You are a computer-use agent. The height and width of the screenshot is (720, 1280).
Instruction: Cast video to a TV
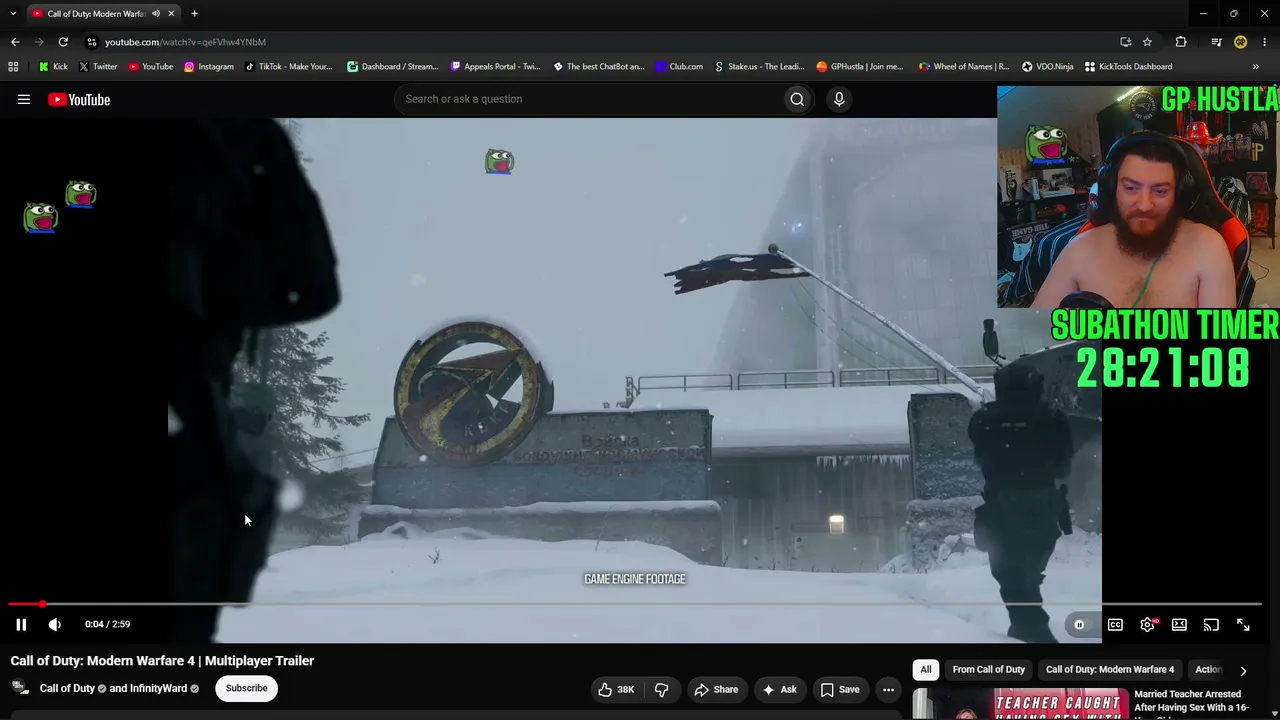point(1211,625)
